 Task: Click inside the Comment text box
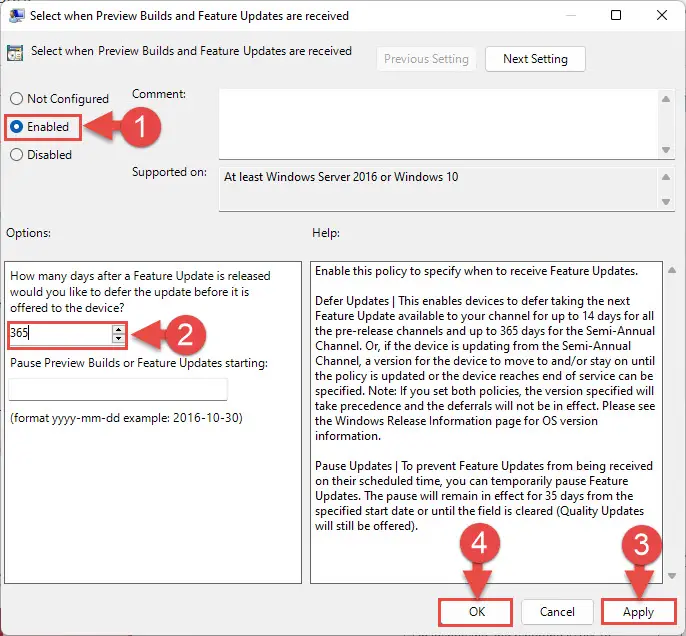[x=439, y=124]
